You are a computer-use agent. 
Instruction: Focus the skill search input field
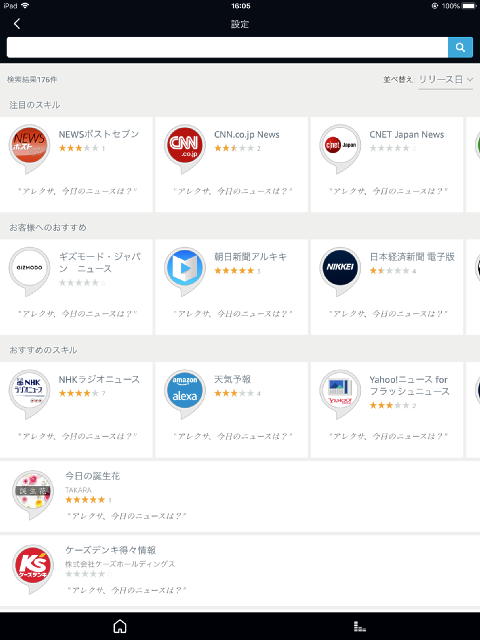pos(227,47)
